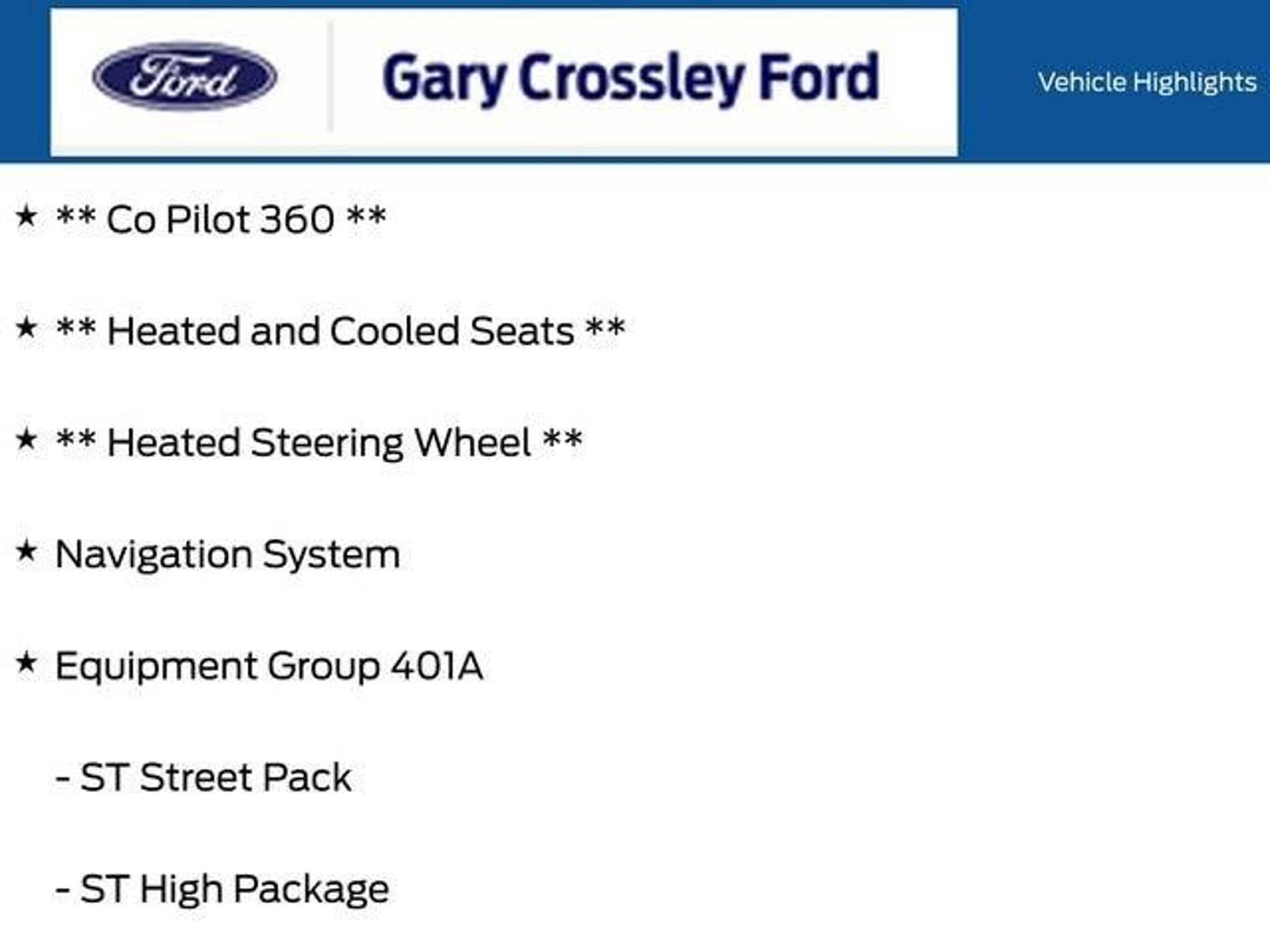Select the Co Pilot 360 highlight text

[220, 219]
